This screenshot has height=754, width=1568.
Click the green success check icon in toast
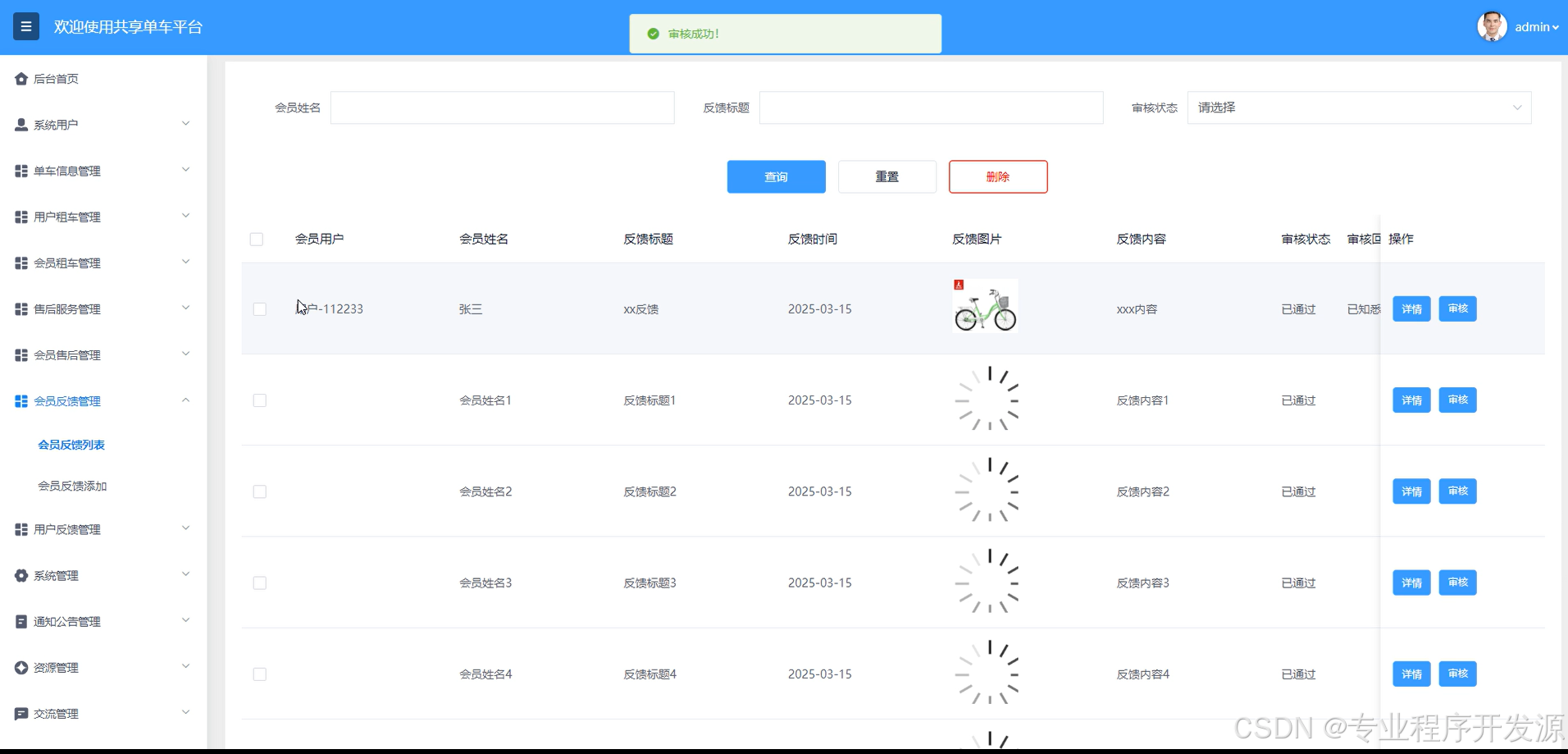pyautogui.click(x=653, y=34)
